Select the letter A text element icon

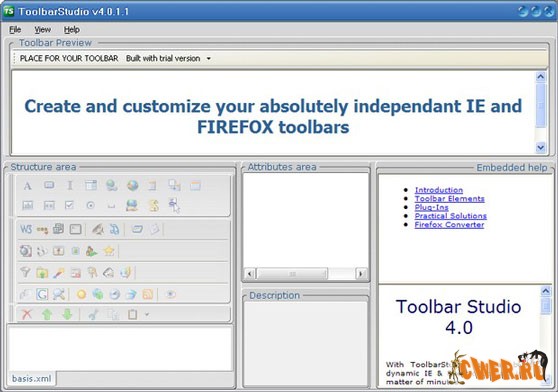point(27,186)
